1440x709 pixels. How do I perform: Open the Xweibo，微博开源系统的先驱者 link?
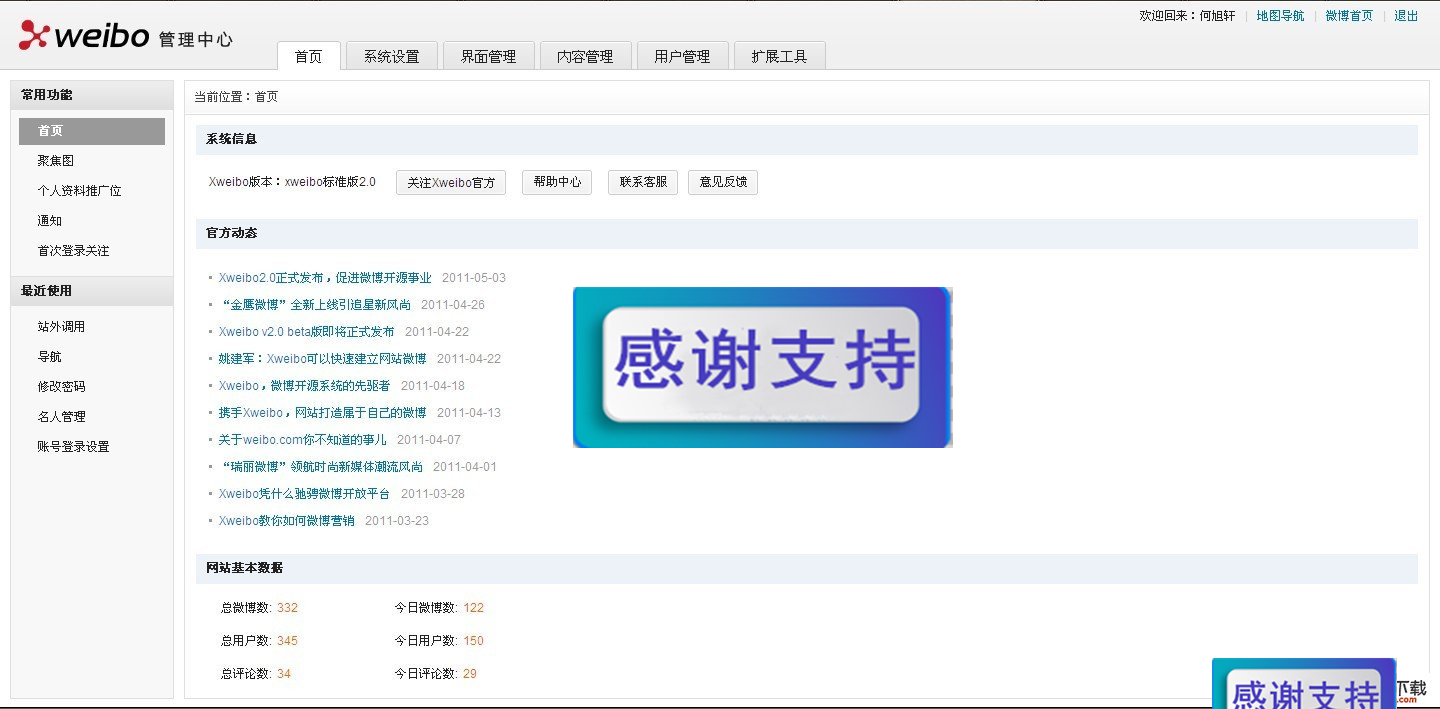coord(305,386)
